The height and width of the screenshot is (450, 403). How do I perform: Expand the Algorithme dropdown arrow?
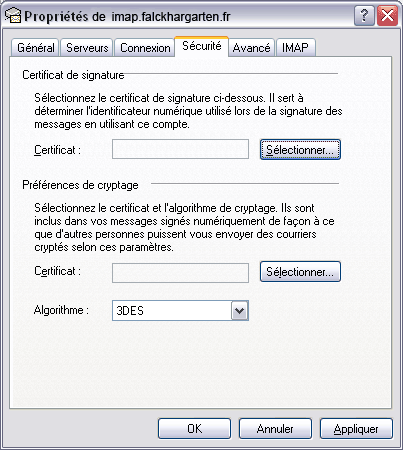click(x=240, y=311)
